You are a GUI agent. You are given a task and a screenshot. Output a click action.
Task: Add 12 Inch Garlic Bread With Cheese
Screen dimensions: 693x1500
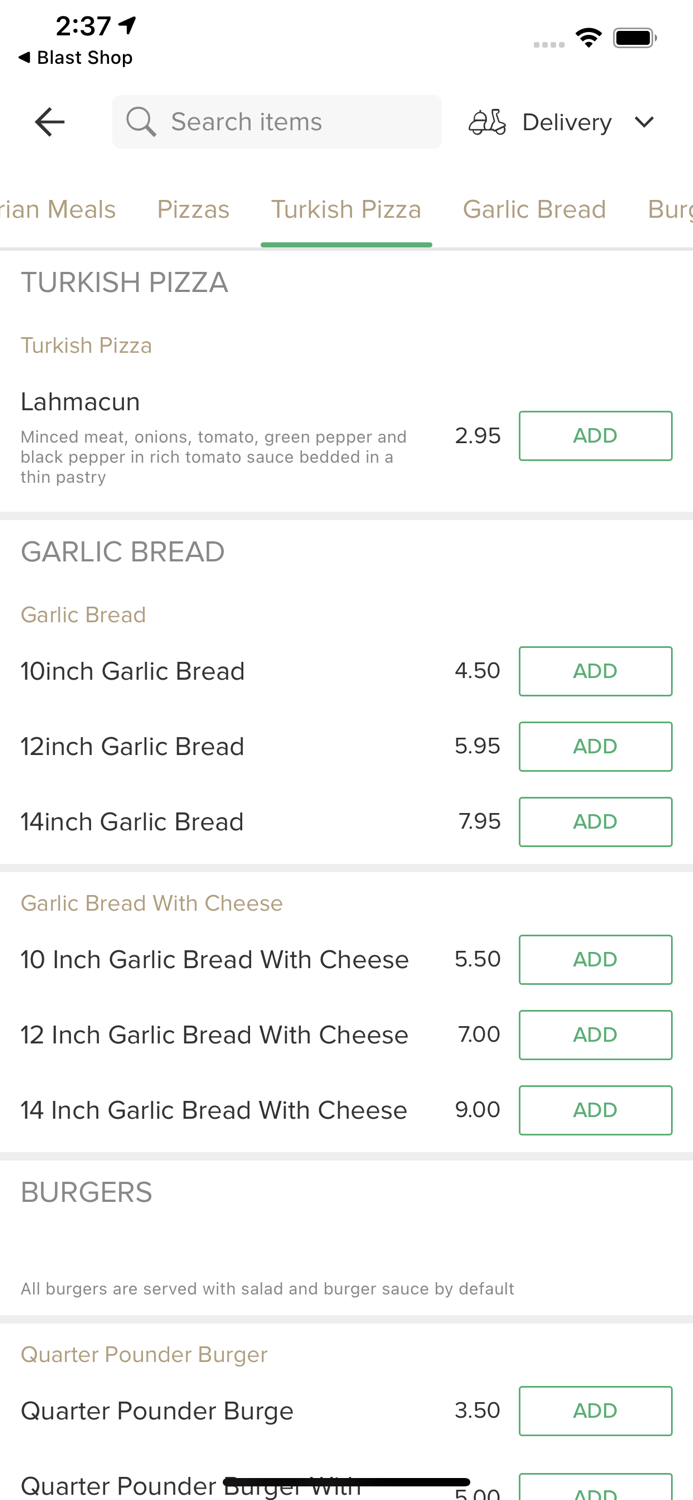point(595,1035)
